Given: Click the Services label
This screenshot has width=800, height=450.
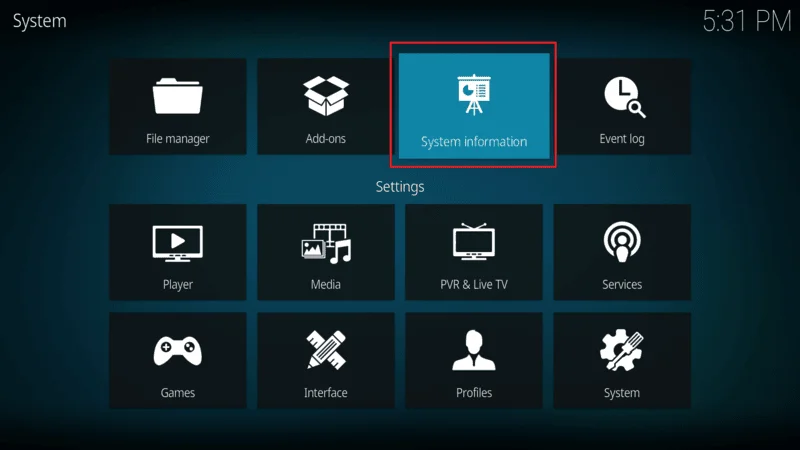Looking at the screenshot, I should pos(622,284).
